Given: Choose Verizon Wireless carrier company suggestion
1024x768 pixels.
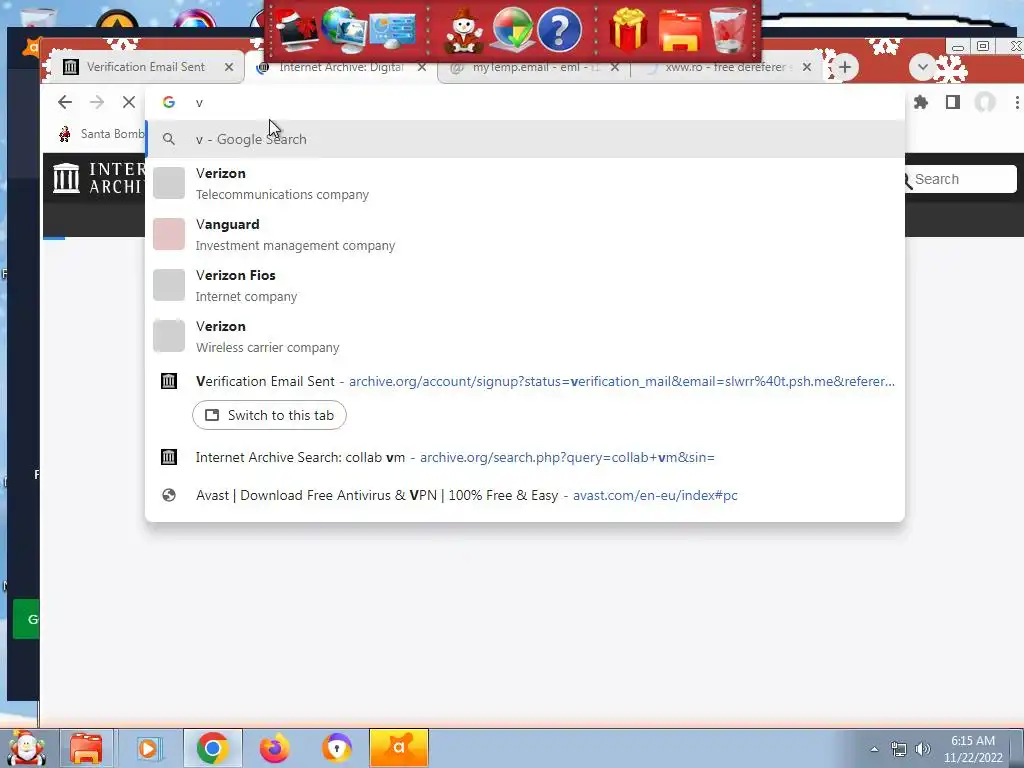Looking at the screenshot, I should pos(524,336).
